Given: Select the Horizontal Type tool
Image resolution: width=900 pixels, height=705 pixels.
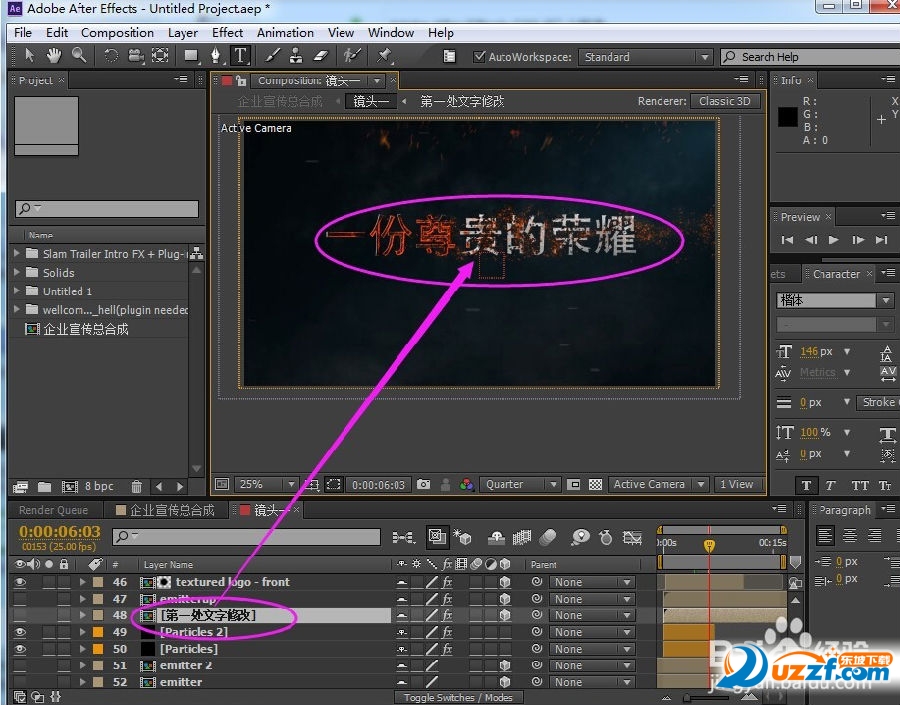Looking at the screenshot, I should tap(240, 56).
